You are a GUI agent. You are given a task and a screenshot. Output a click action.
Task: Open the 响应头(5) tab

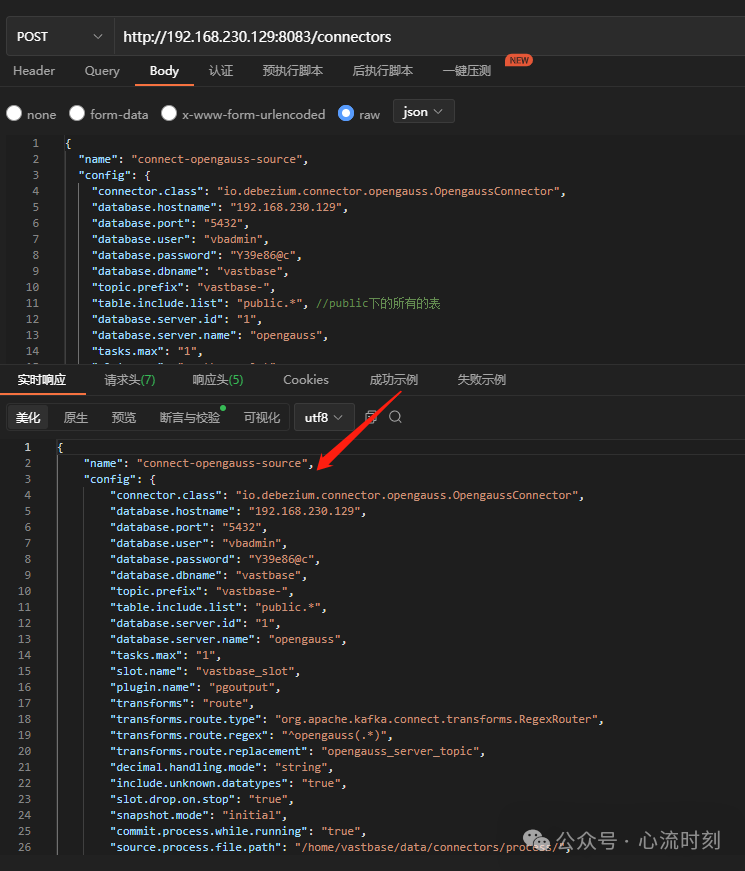pos(218,380)
